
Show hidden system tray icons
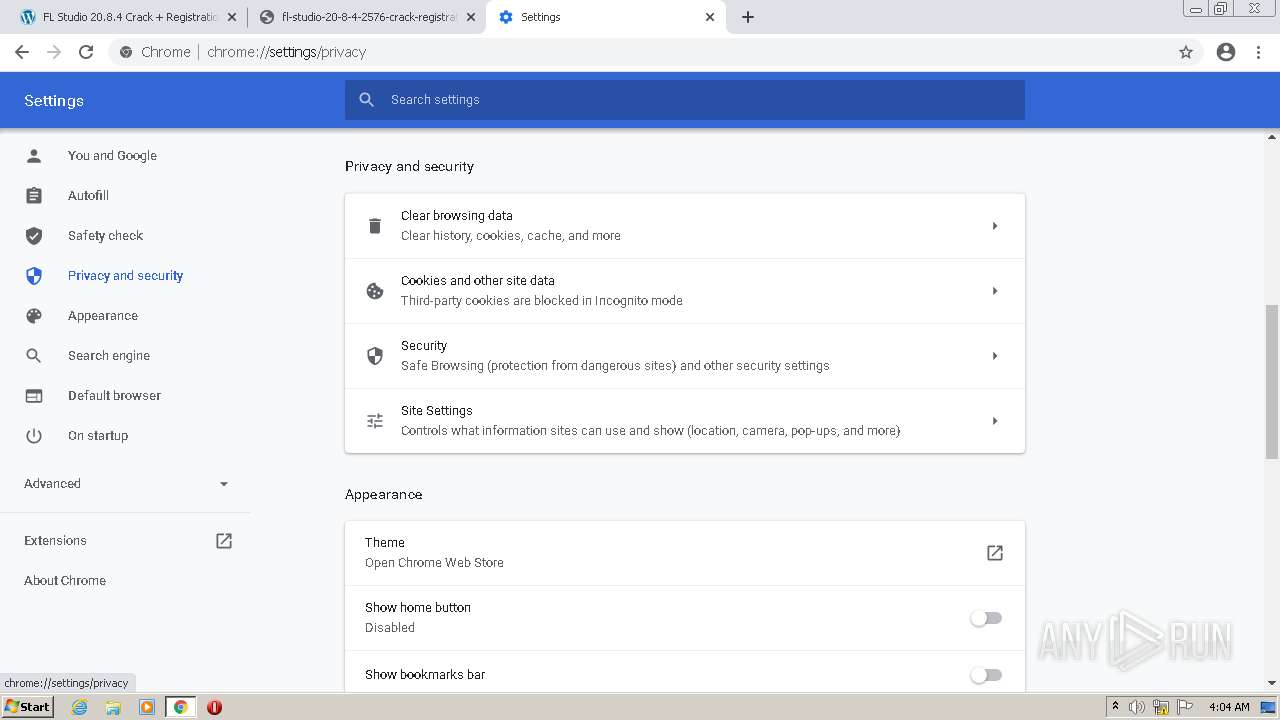[x=1115, y=707]
